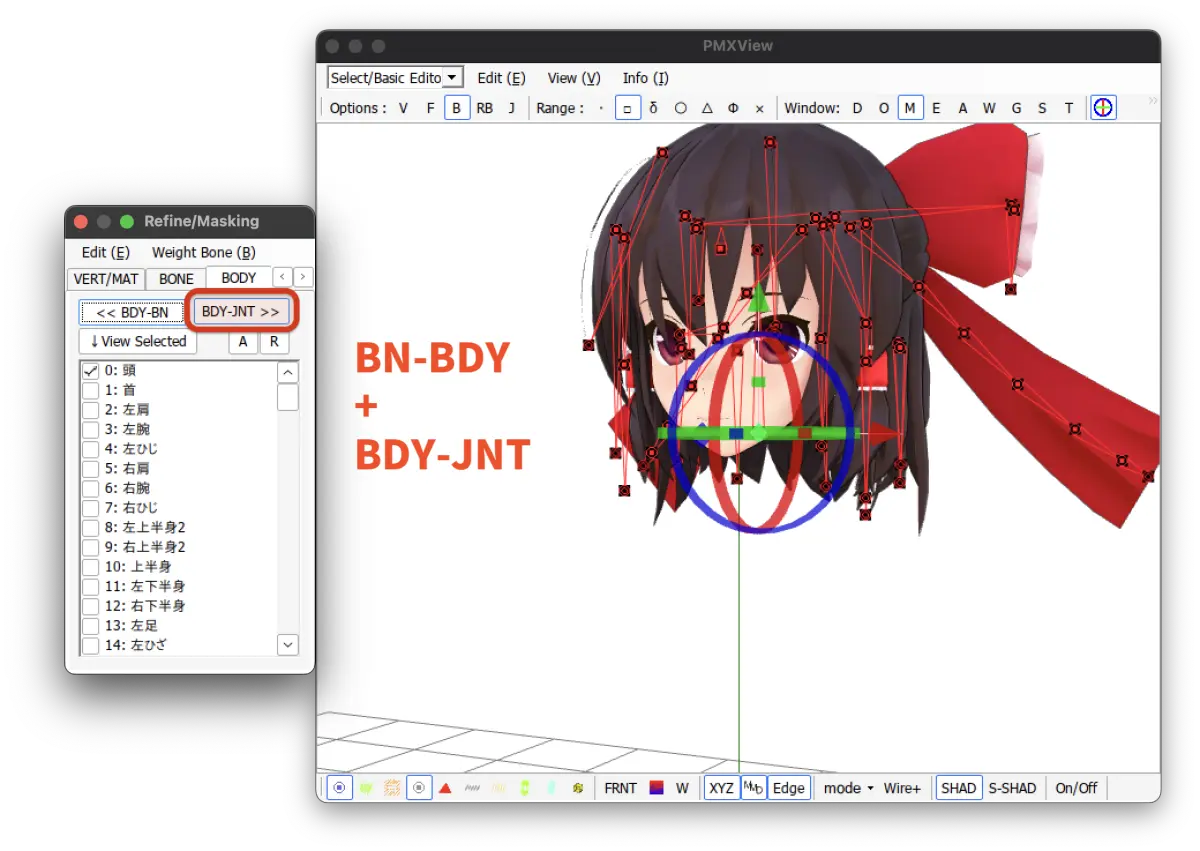Click the red-blue gradient swatch
This screenshot has width=1200, height=851.
[x=657, y=788]
